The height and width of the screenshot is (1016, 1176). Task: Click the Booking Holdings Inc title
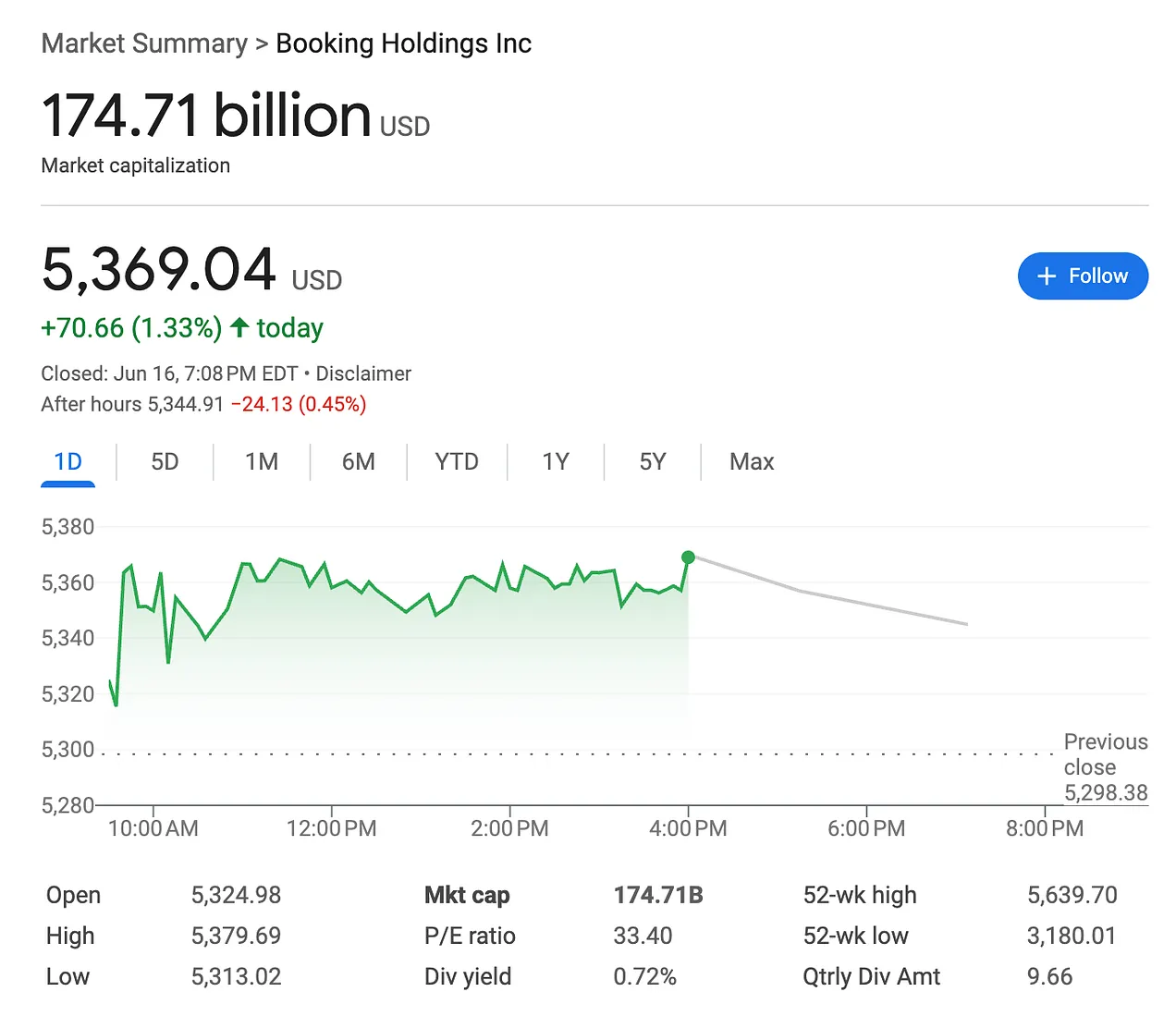pos(404,43)
